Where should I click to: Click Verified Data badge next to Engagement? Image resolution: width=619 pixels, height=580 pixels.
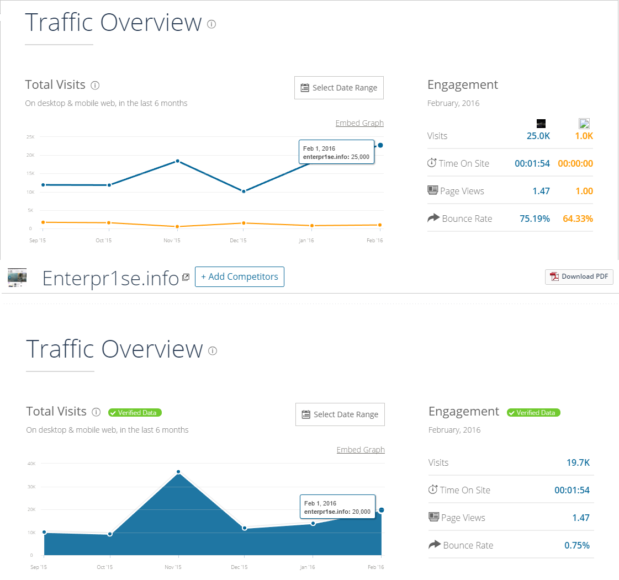[533, 413]
